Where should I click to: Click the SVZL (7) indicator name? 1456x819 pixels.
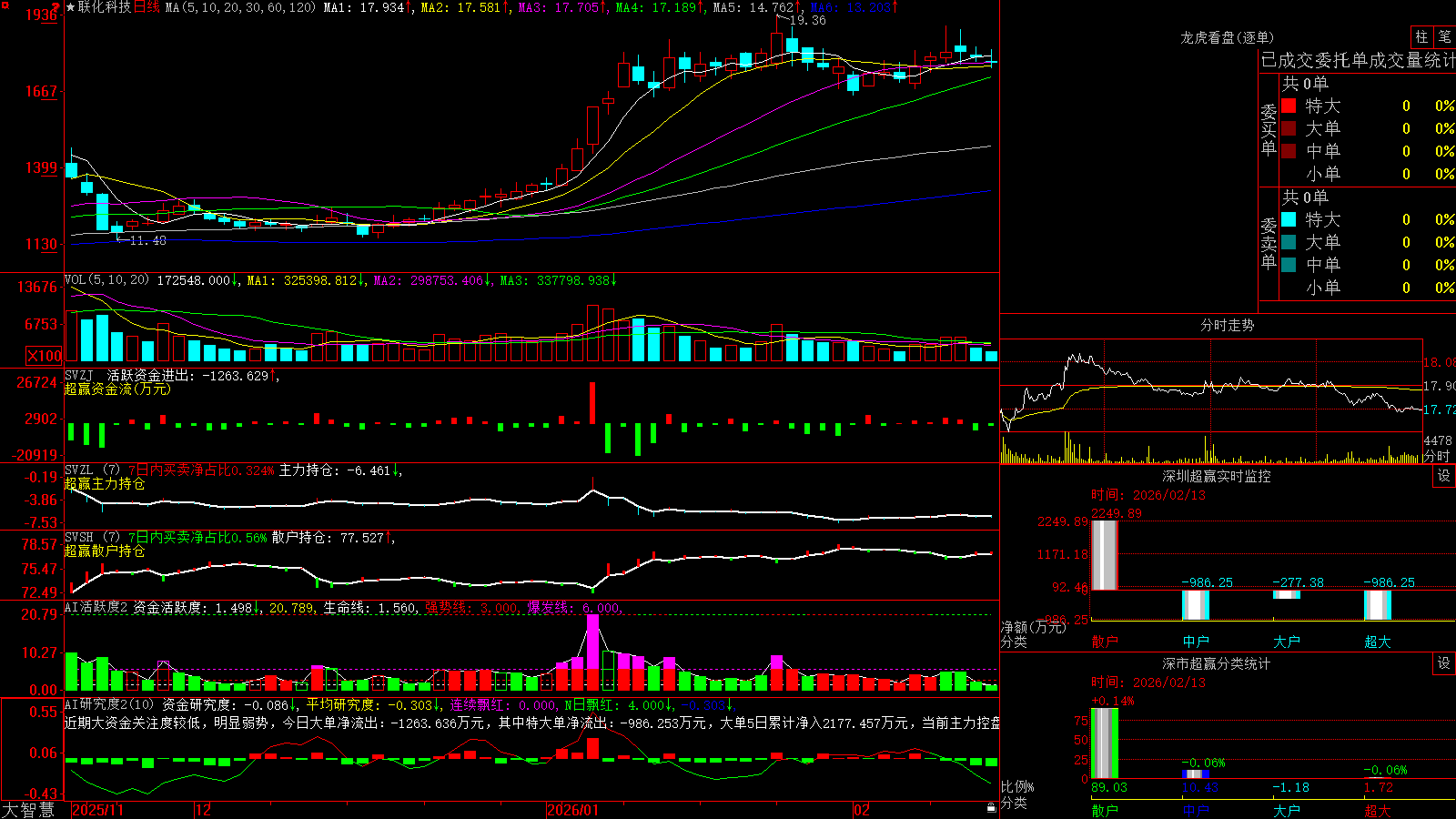(x=92, y=470)
